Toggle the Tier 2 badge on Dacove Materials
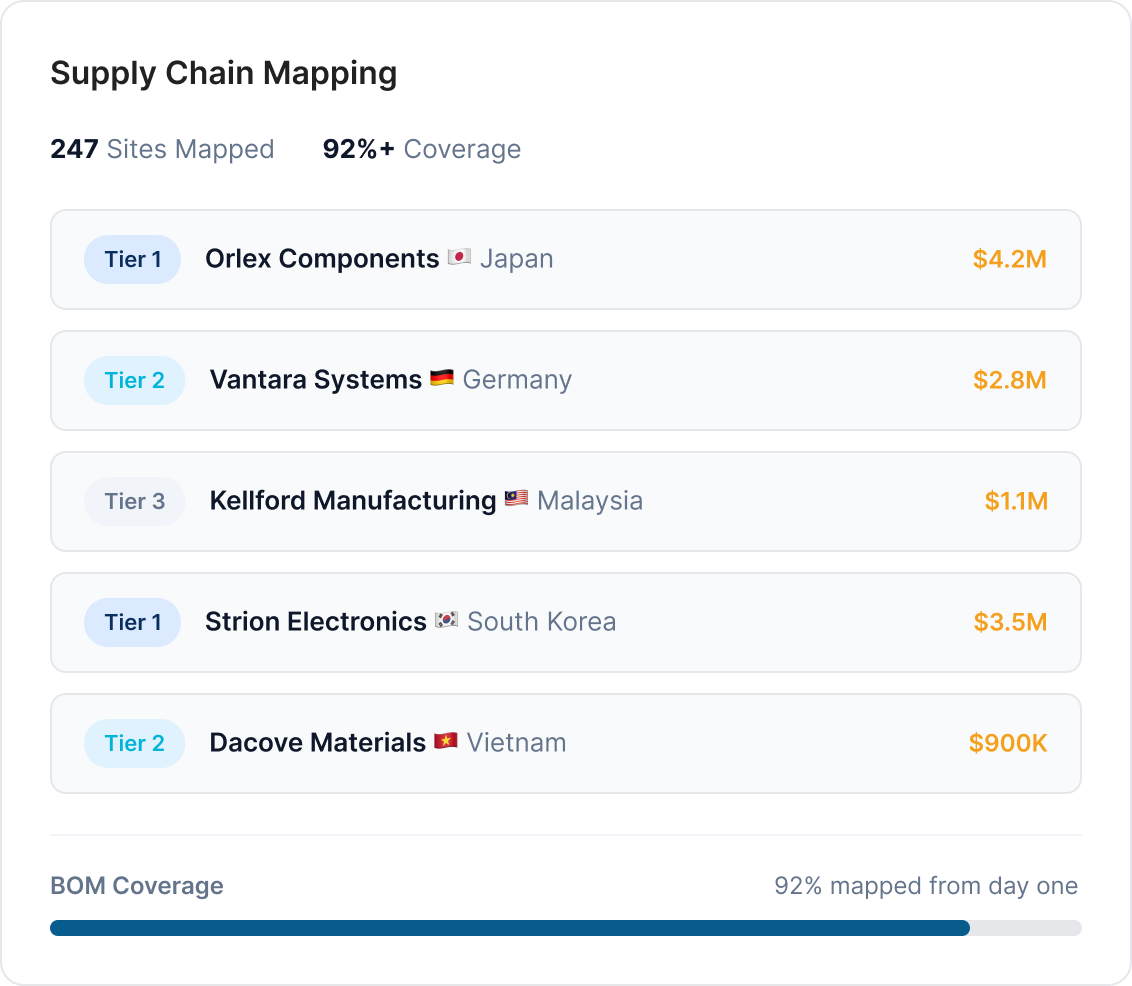This screenshot has height=986, width=1132. (134, 742)
